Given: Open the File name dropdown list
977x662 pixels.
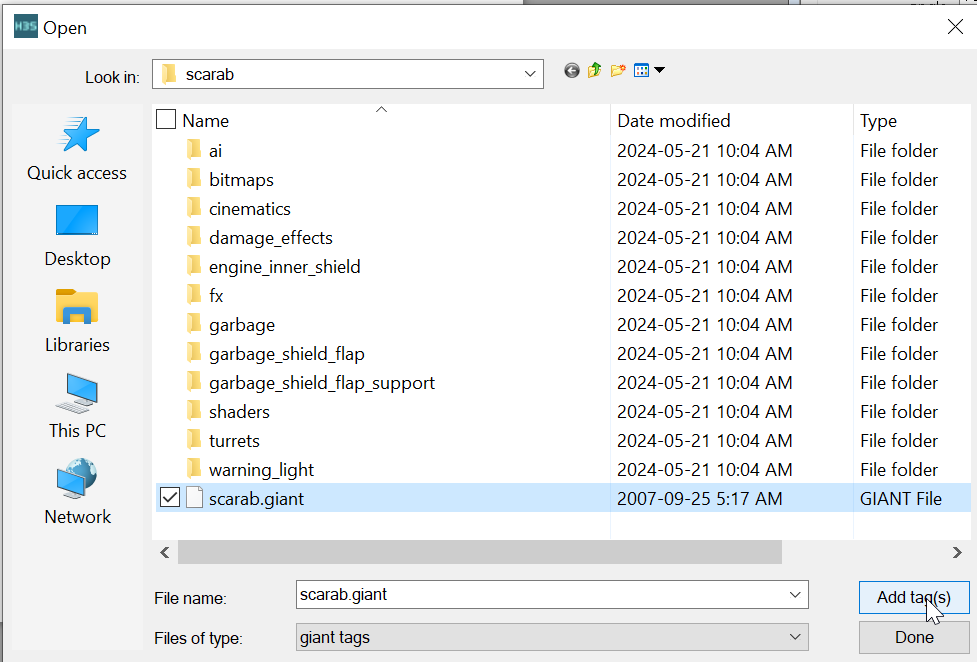Looking at the screenshot, I should coord(795,595).
